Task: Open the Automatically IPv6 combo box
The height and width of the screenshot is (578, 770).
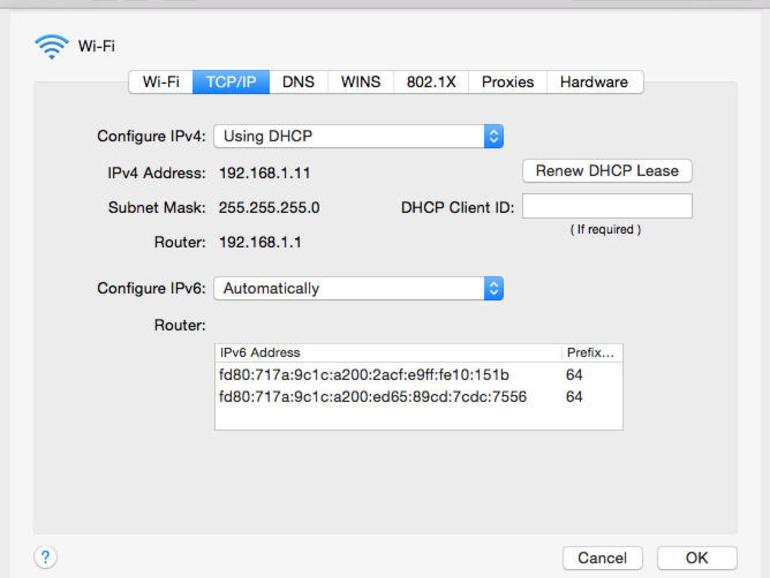Action: coord(358,288)
